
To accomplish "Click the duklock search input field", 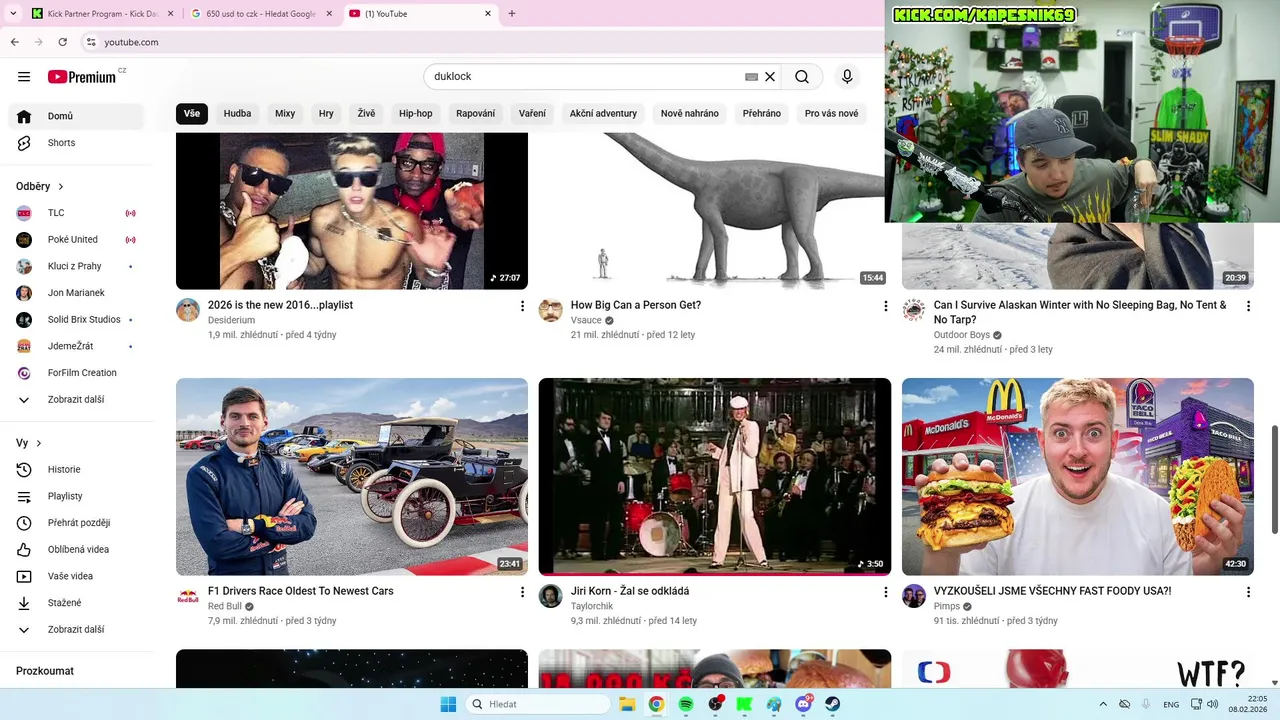I will tap(585, 77).
